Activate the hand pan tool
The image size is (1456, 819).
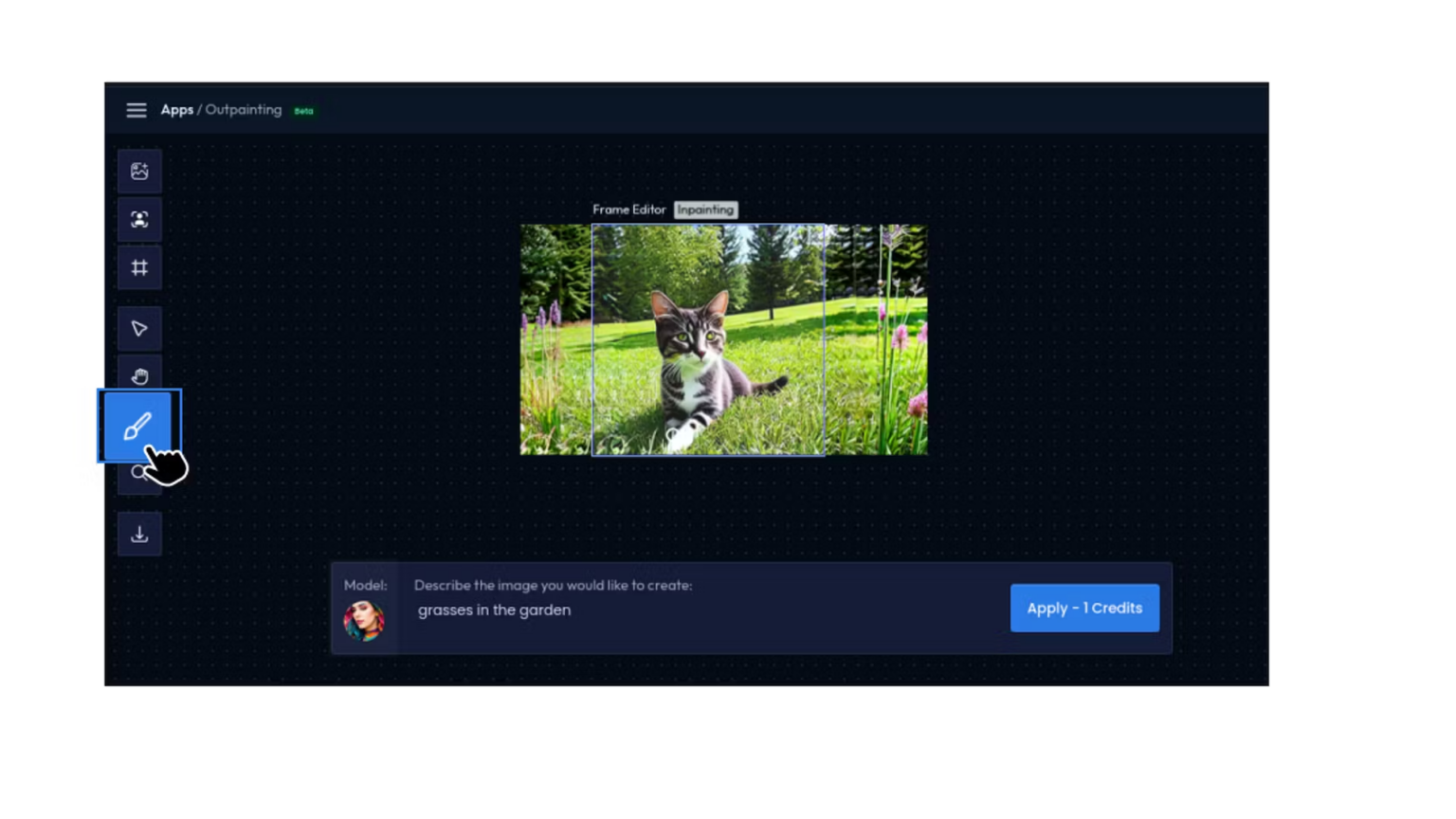point(139,375)
